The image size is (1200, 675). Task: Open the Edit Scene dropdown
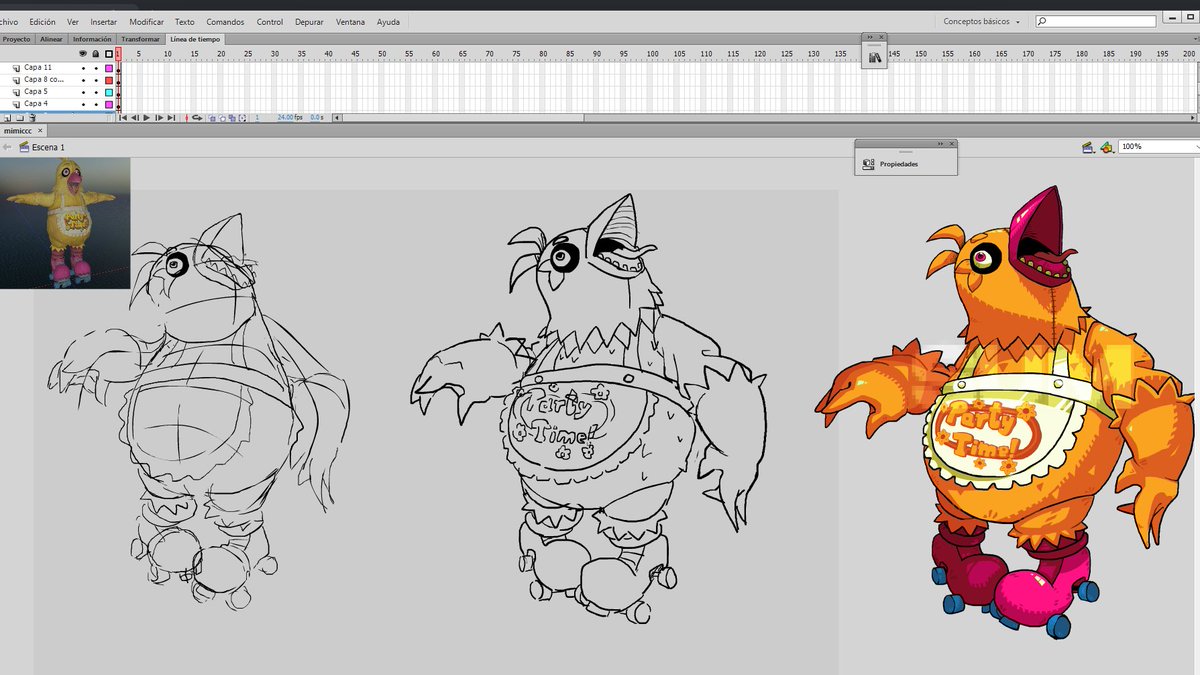click(x=1087, y=147)
